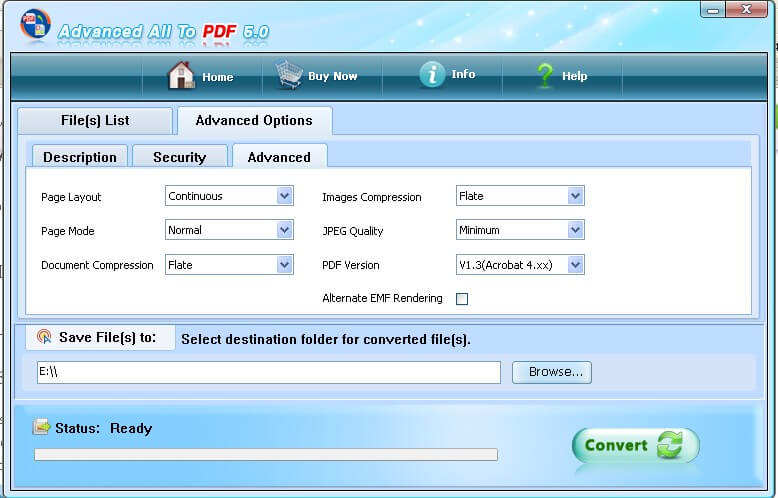Click the Help label in the toolbar

pos(575,76)
